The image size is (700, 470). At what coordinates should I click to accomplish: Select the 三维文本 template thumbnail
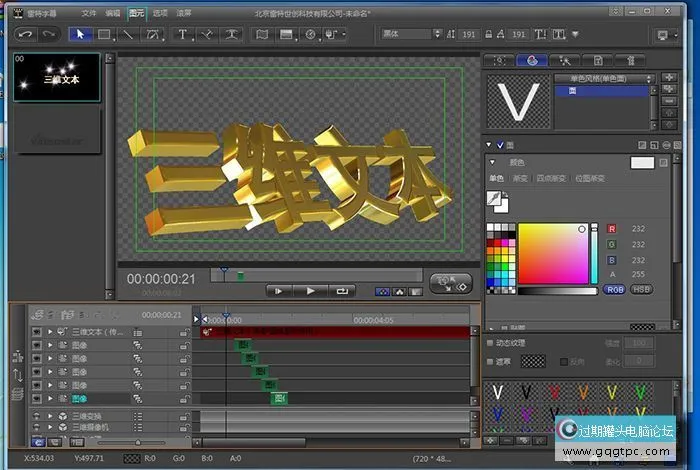click(x=55, y=77)
